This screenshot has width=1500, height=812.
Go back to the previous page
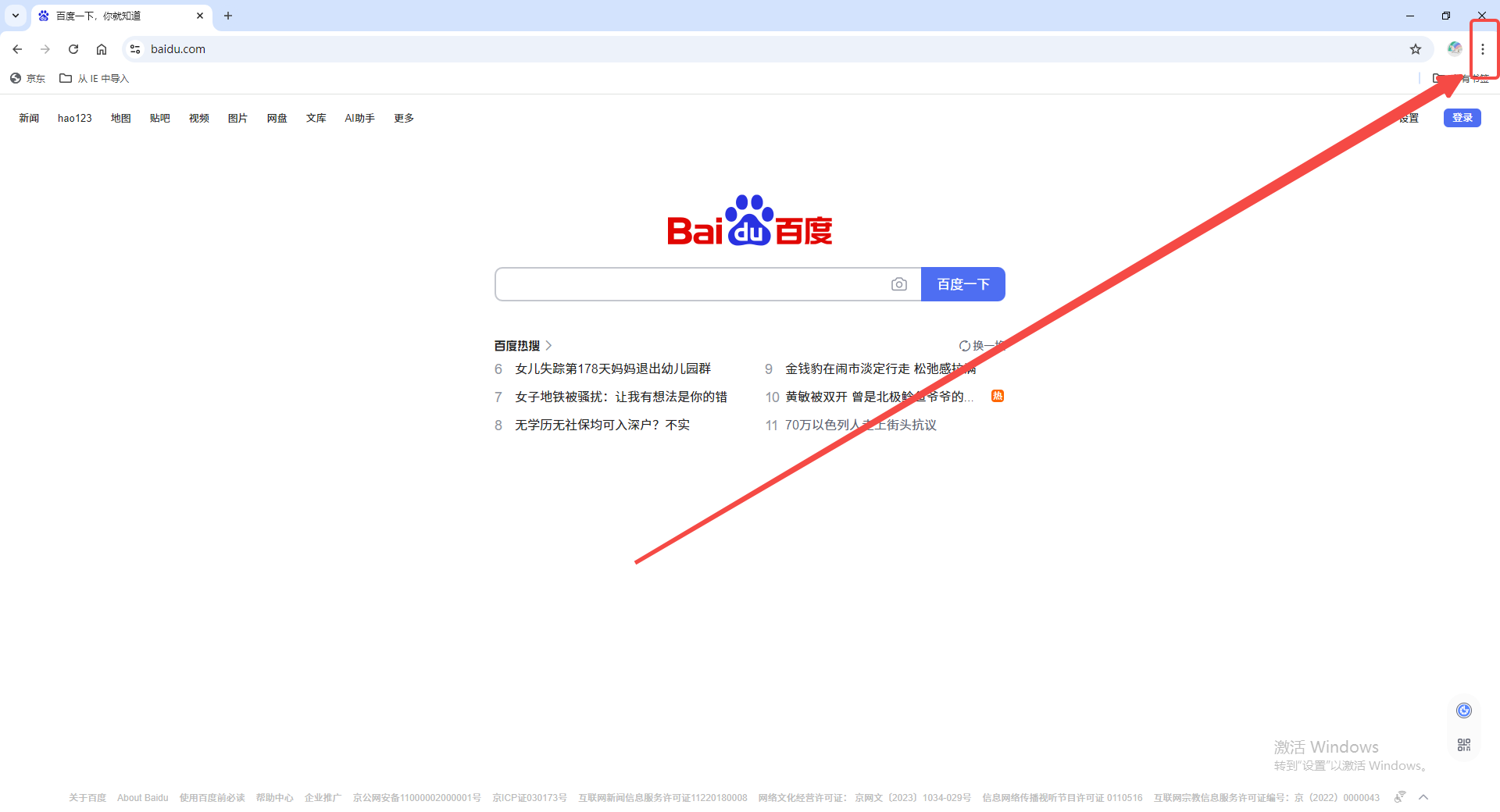tap(17, 49)
